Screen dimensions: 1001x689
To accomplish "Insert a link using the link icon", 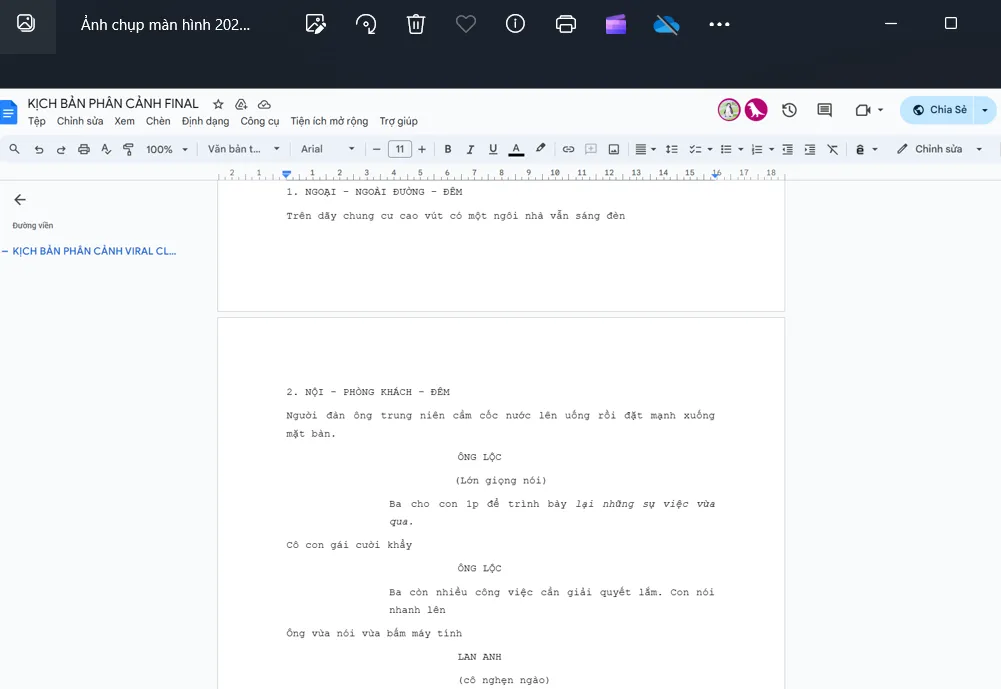I will pos(568,149).
